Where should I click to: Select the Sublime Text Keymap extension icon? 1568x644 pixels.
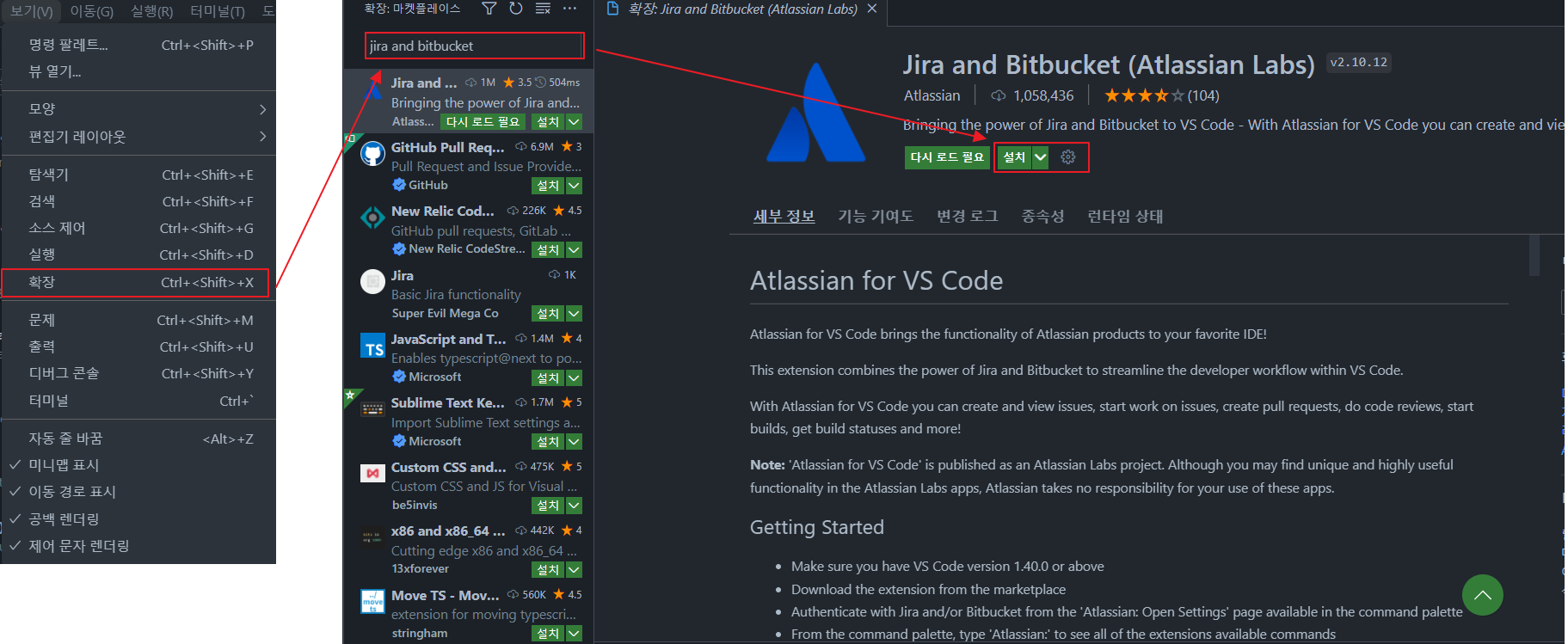coord(372,409)
